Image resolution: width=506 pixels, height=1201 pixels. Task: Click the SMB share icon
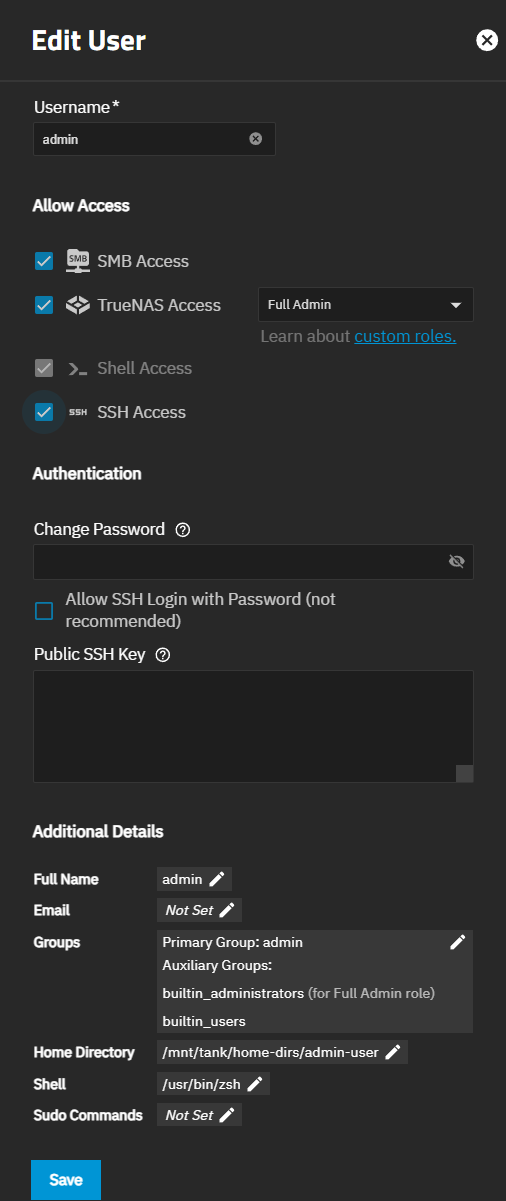(x=78, y=261)
